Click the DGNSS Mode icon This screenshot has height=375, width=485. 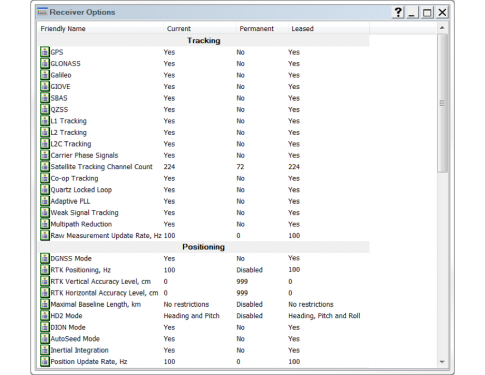45,258
